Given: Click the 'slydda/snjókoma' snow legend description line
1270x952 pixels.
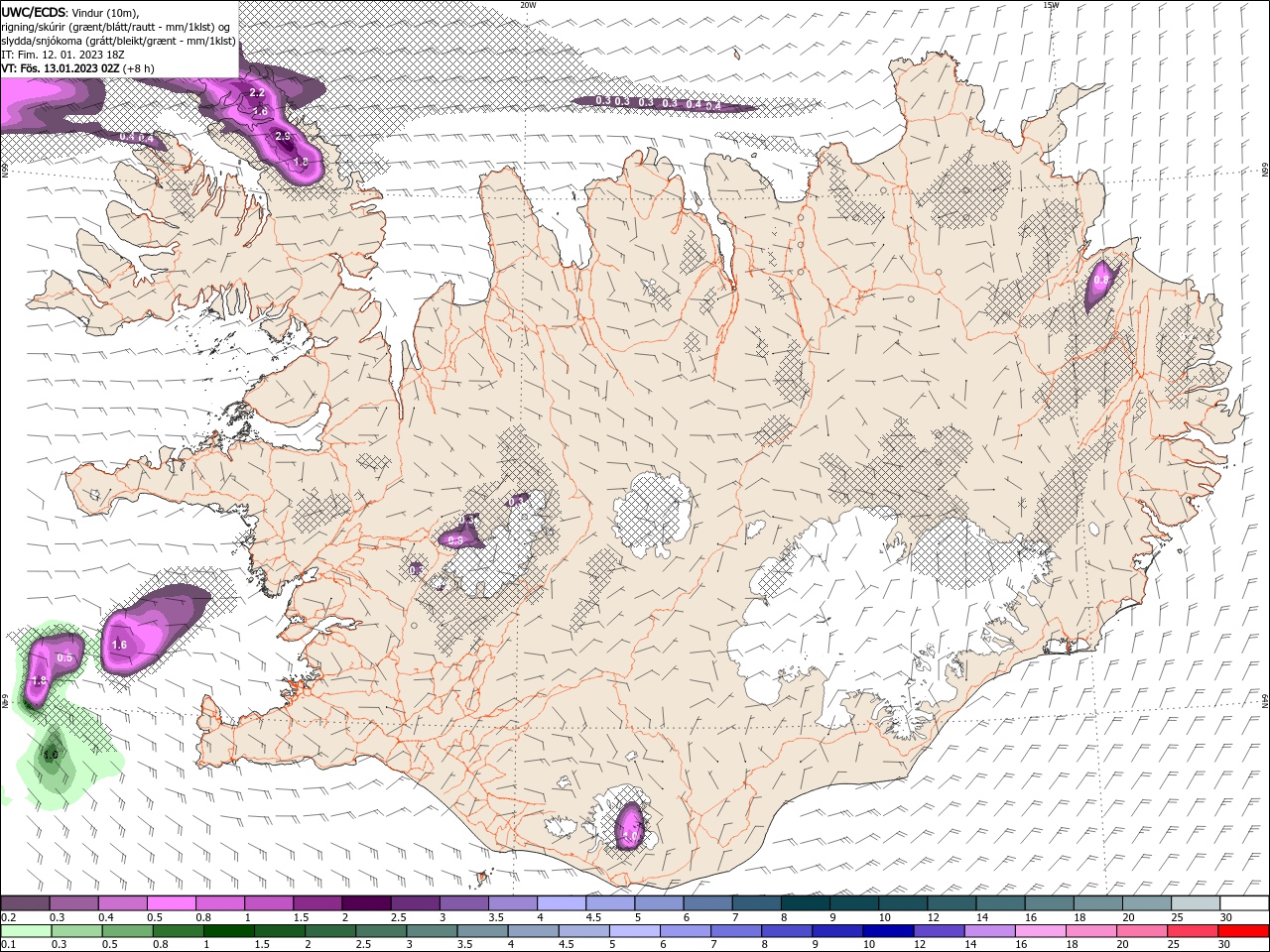Looking at the screenshot, I should click(x=118, y=41).
